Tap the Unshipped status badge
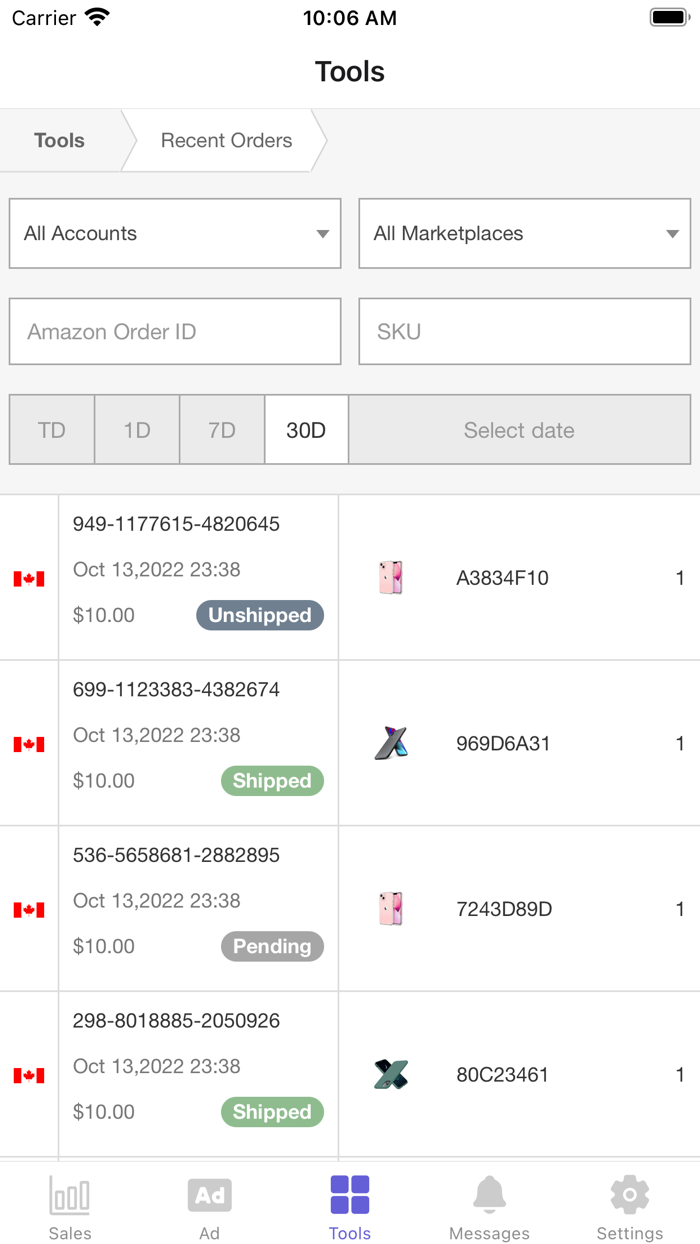This screenshot has width=700, height=1244. click(259, 615)
